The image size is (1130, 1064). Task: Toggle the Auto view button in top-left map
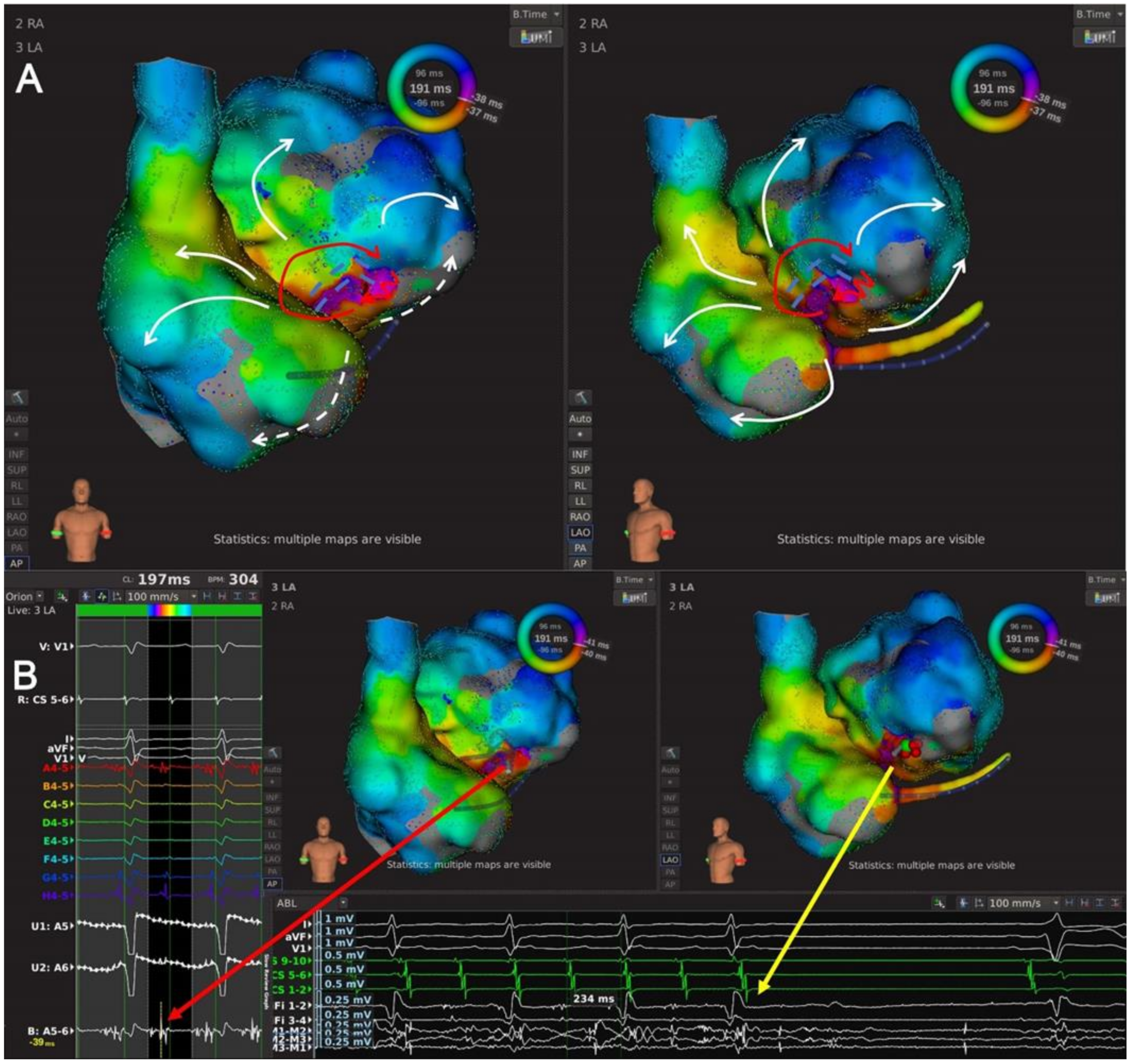tap(16, 418)
